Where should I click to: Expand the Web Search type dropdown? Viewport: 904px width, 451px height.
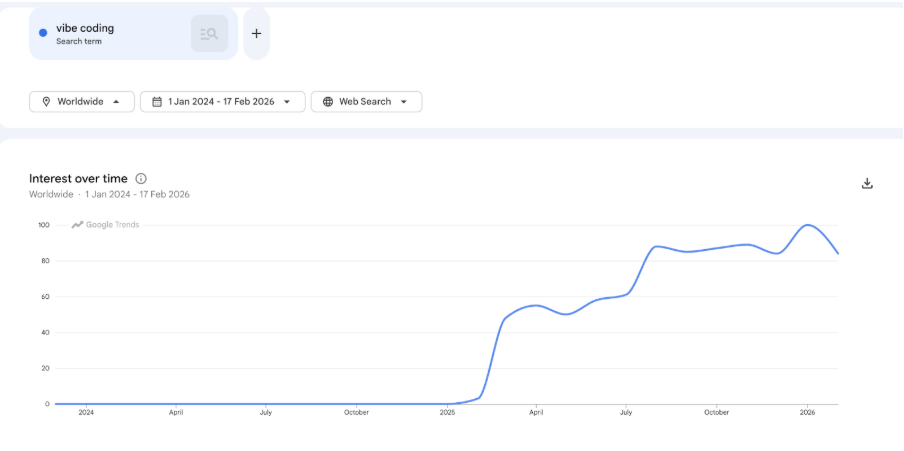click(x=404, y=102)
